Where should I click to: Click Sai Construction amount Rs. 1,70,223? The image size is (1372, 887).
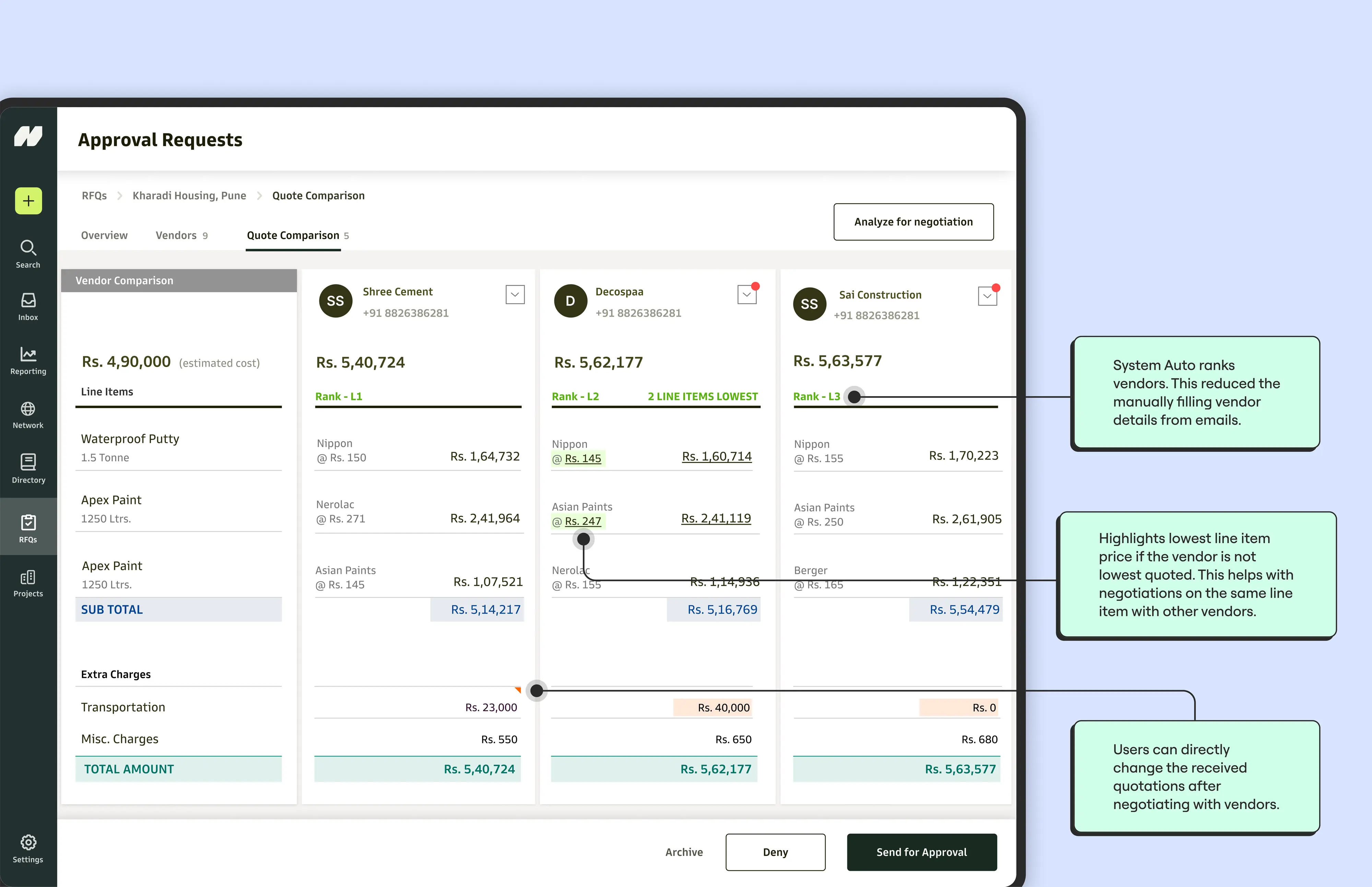[x=963, y=456]
